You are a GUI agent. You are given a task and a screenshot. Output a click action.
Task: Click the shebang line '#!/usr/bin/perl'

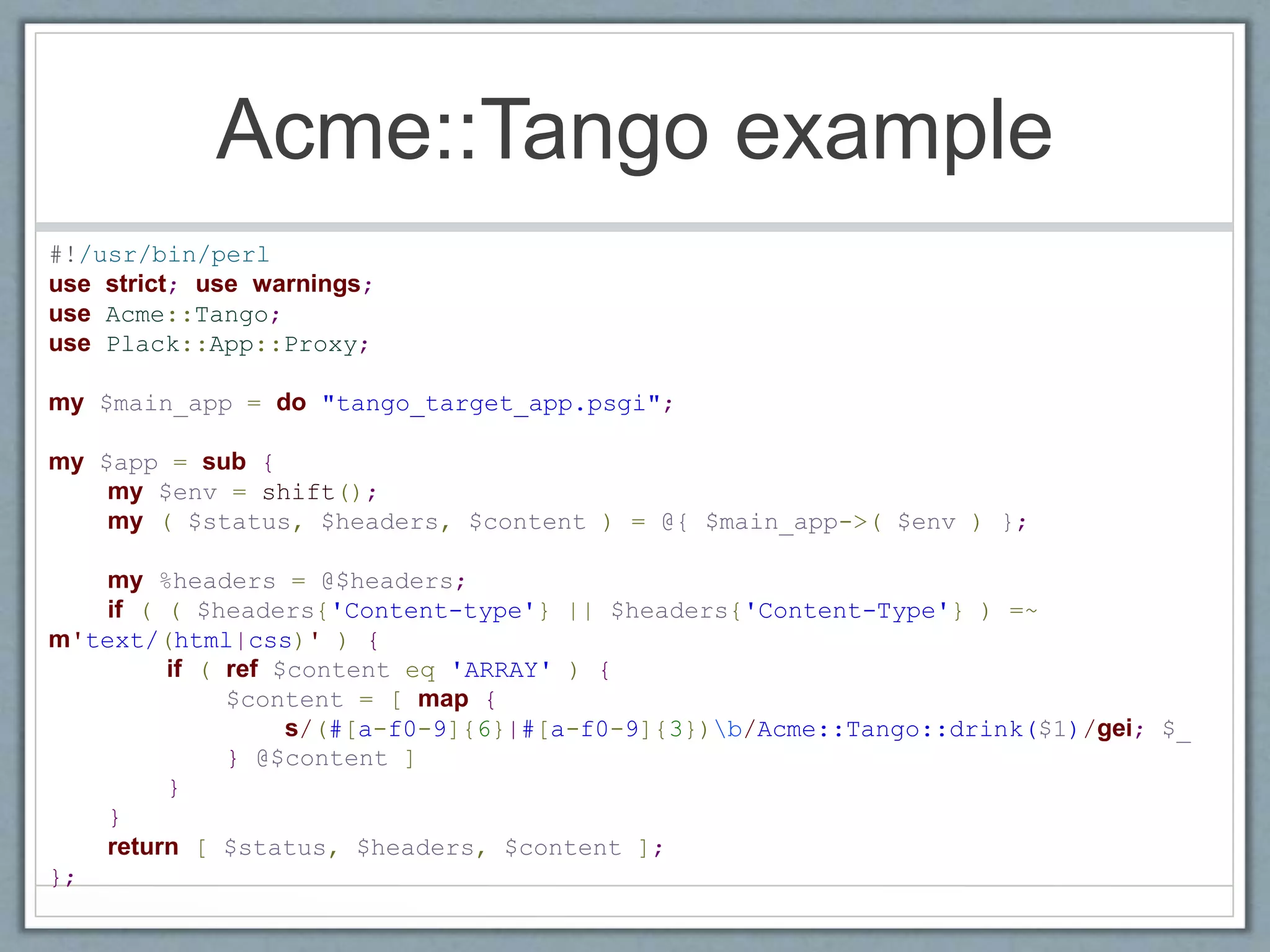coord(159,255)
